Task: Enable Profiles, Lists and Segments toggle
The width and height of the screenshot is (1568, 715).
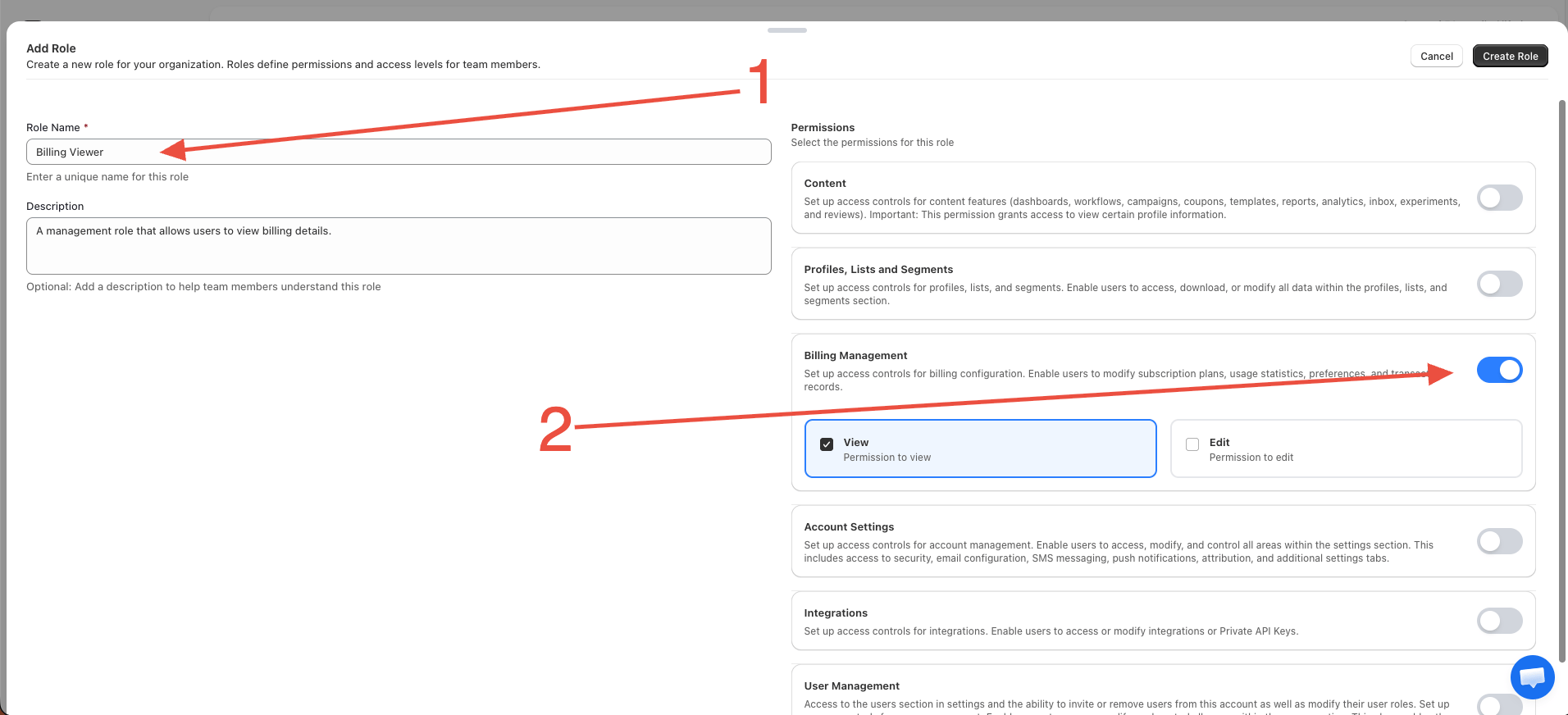Action: pos(1500,284)
